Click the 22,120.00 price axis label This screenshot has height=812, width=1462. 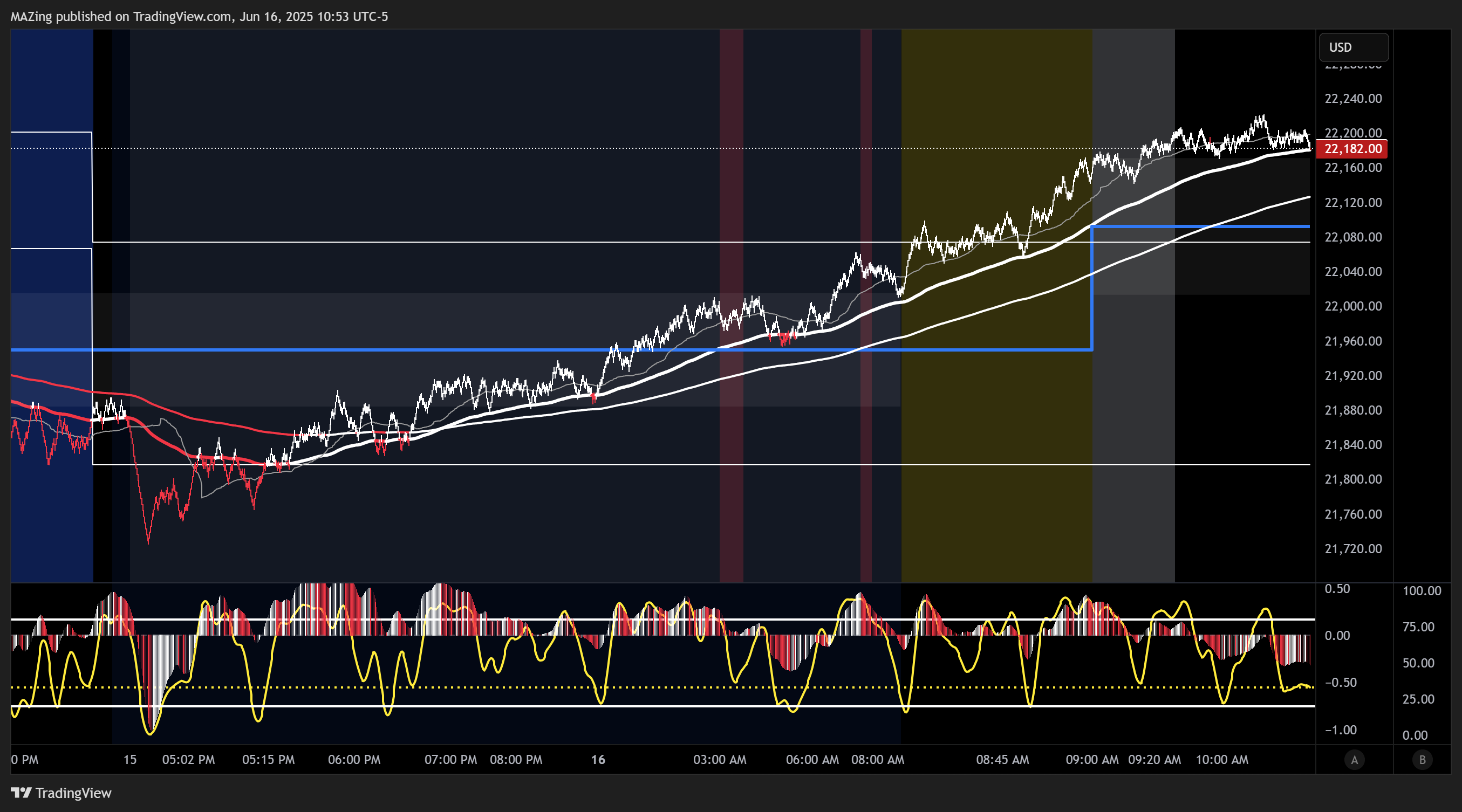[1353, 202]
